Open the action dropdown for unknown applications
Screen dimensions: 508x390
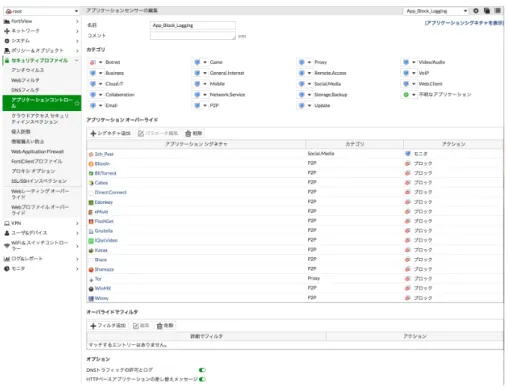point(414,95)
